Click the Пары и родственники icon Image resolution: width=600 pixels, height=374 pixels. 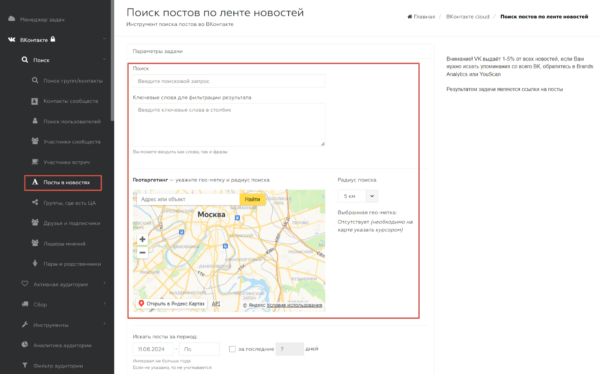(35, 263)
